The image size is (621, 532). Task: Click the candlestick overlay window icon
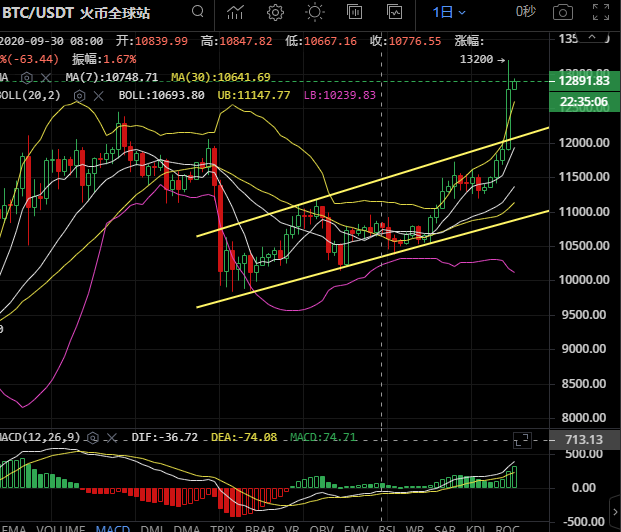coord(354,12)
